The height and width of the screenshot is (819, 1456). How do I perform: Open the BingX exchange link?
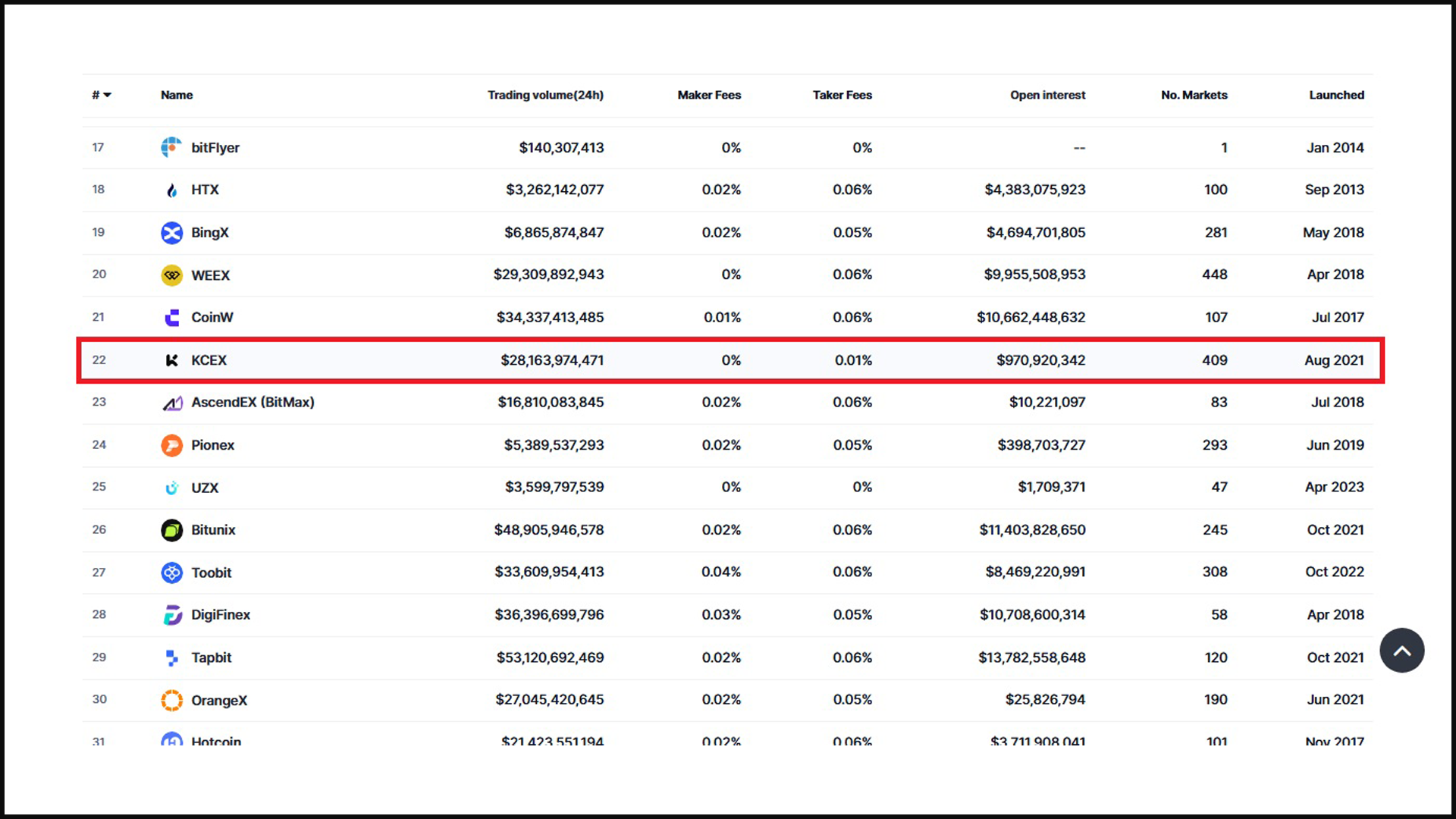210,233
